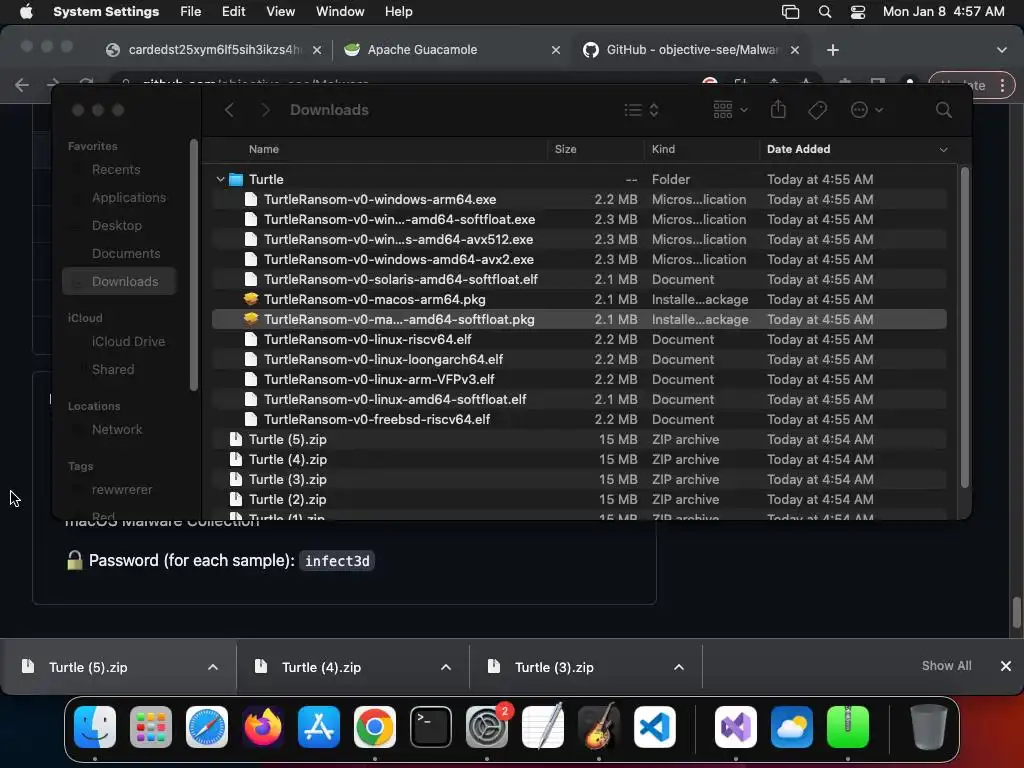Viewport: 1024px width, 768px height.
Task: Switch to the GitHub objective-see tab
Action: pos(692,50)
